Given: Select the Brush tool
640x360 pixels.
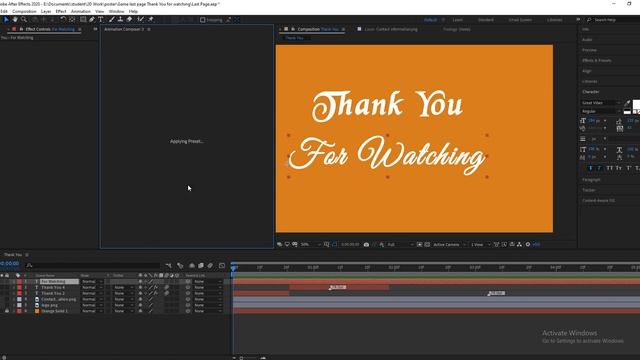Looking at the screenshot, I should pyautogui.click(x=112, y=20).
